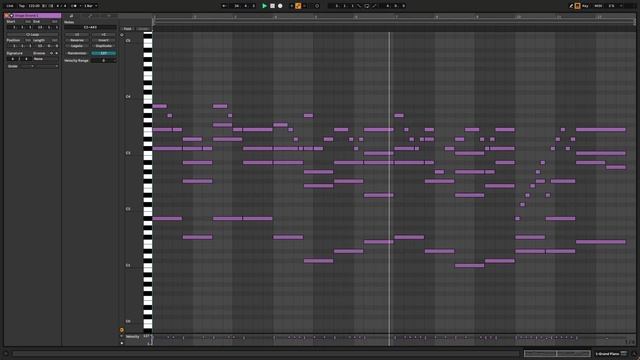Click the Set button beside End
Viewport: 640px width, 360px height.
click(54, 22)
